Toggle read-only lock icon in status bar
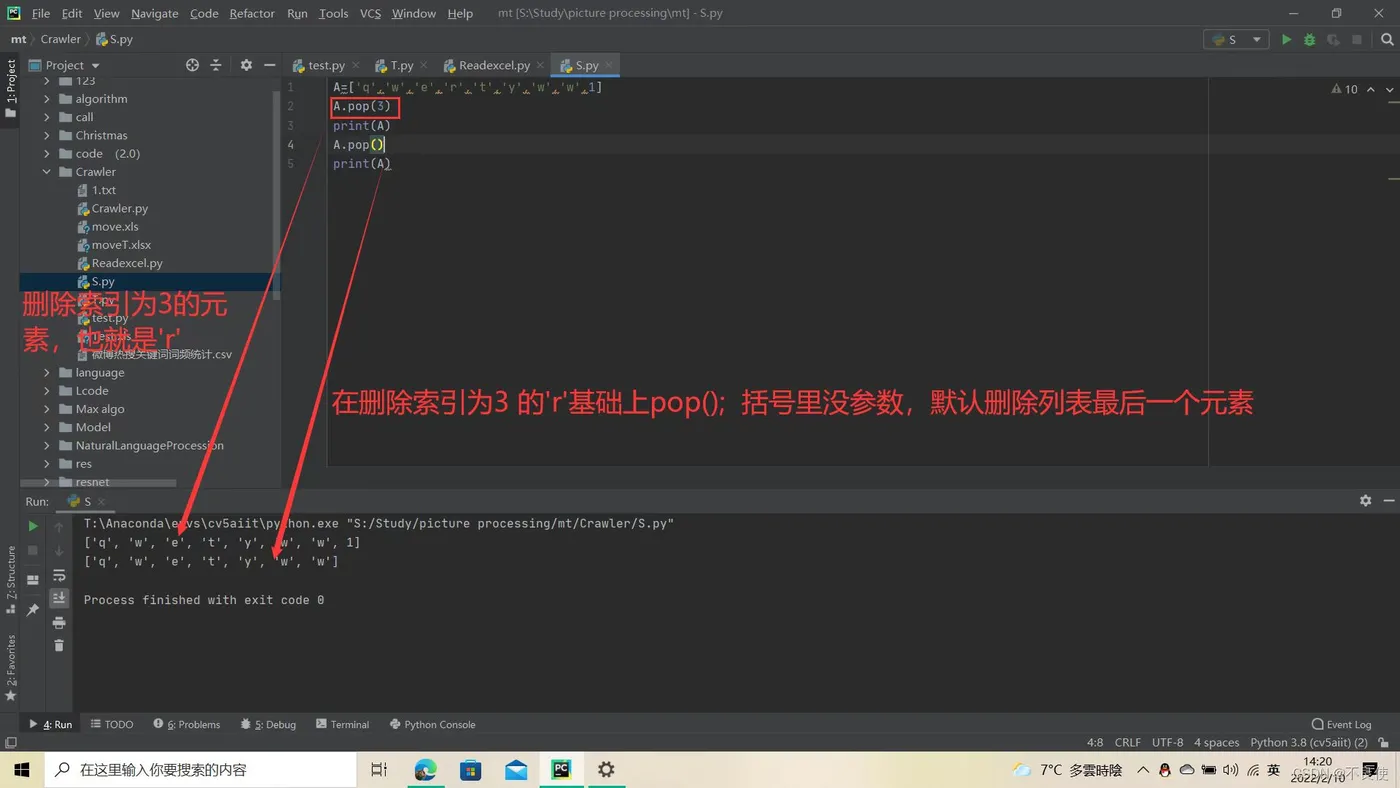Screen dimensions: 1400x788 tap(1384, 742)
